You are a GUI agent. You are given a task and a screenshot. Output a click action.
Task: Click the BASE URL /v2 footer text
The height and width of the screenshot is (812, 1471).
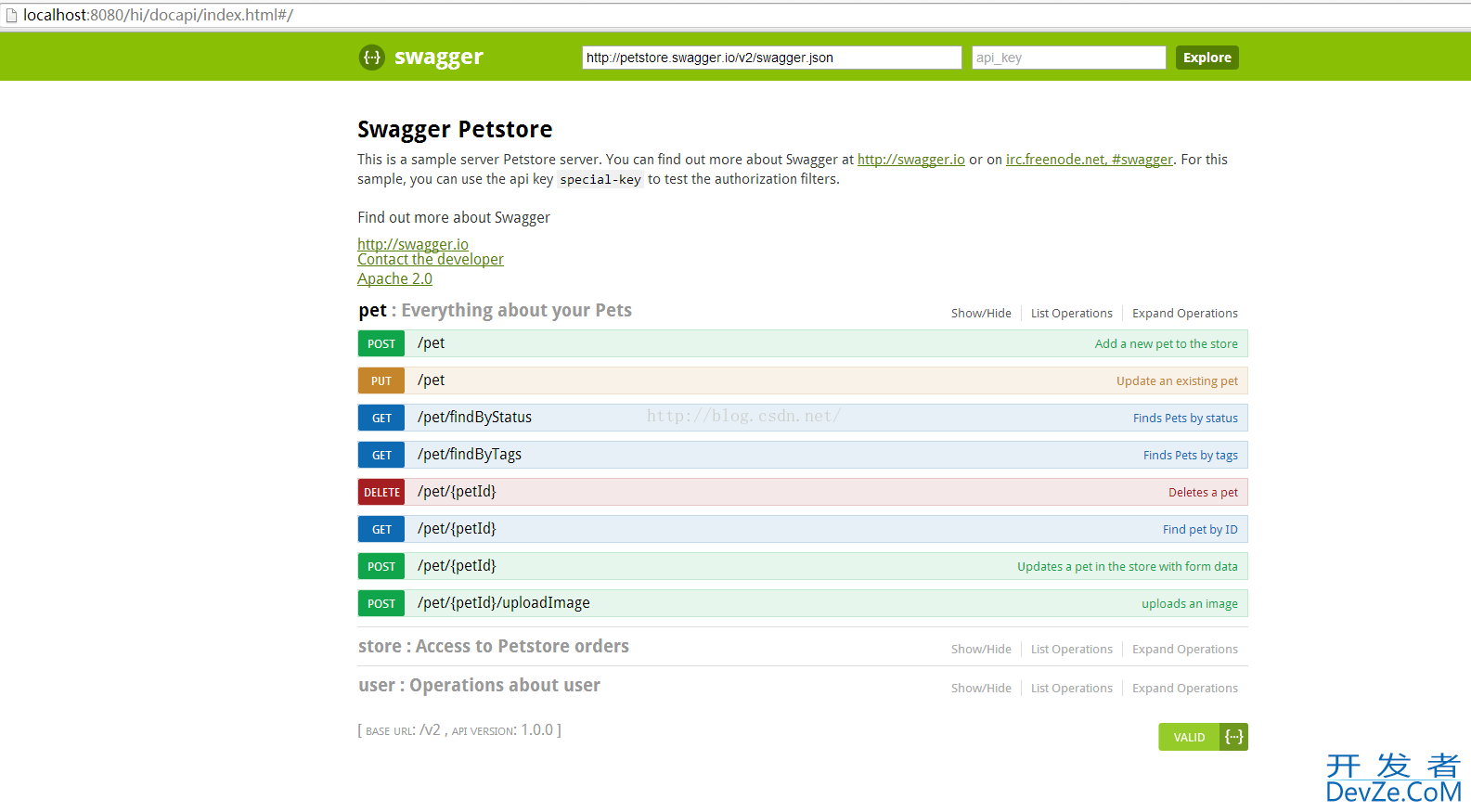[x=404, y=730]
